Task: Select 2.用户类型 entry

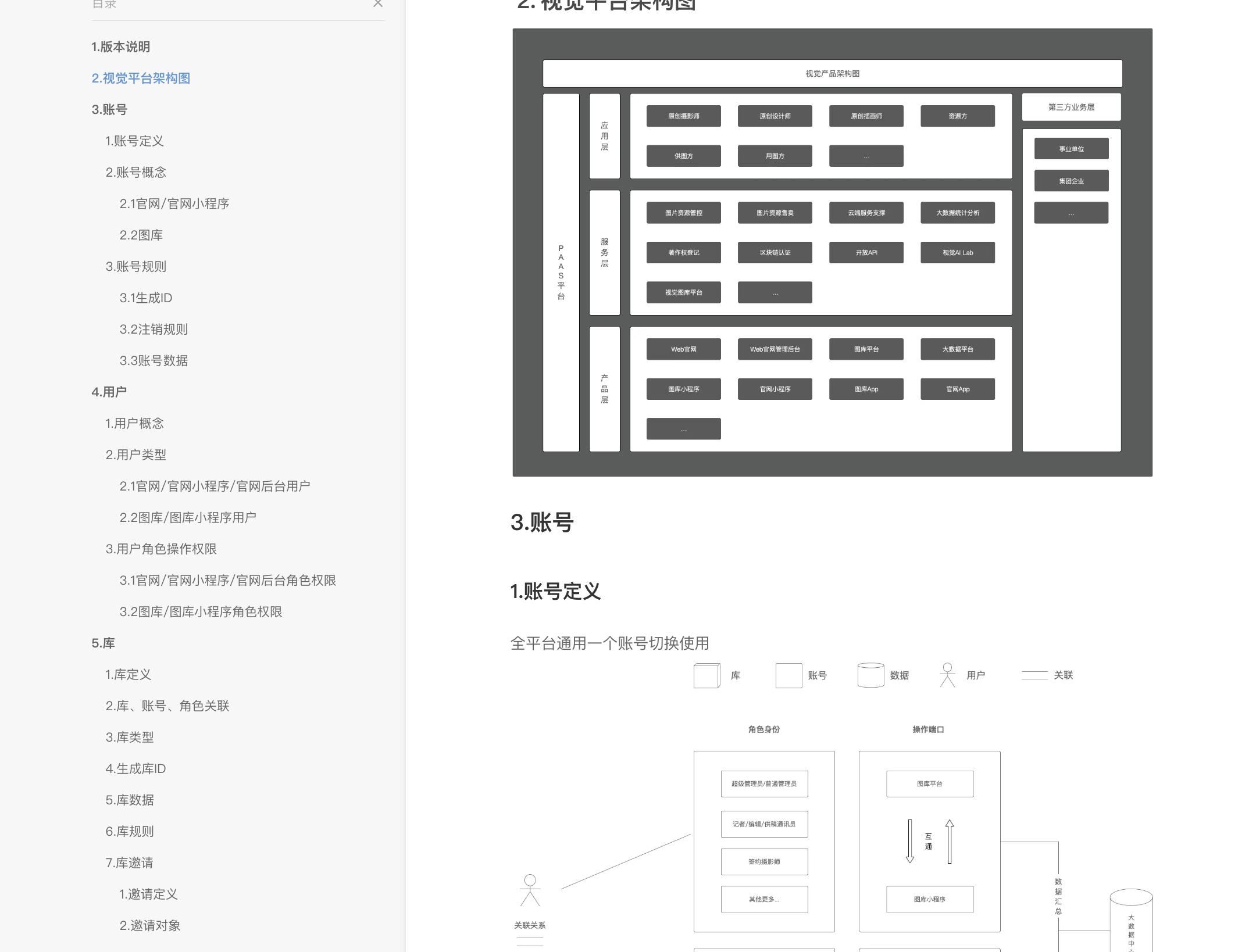Action: click(136, 454)
